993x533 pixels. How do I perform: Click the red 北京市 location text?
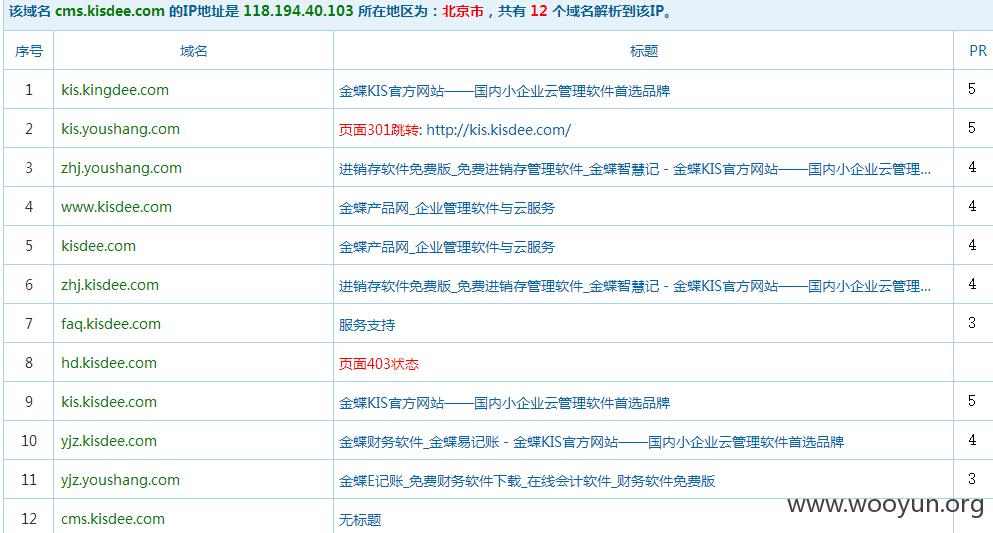click(x=463, y=11)
